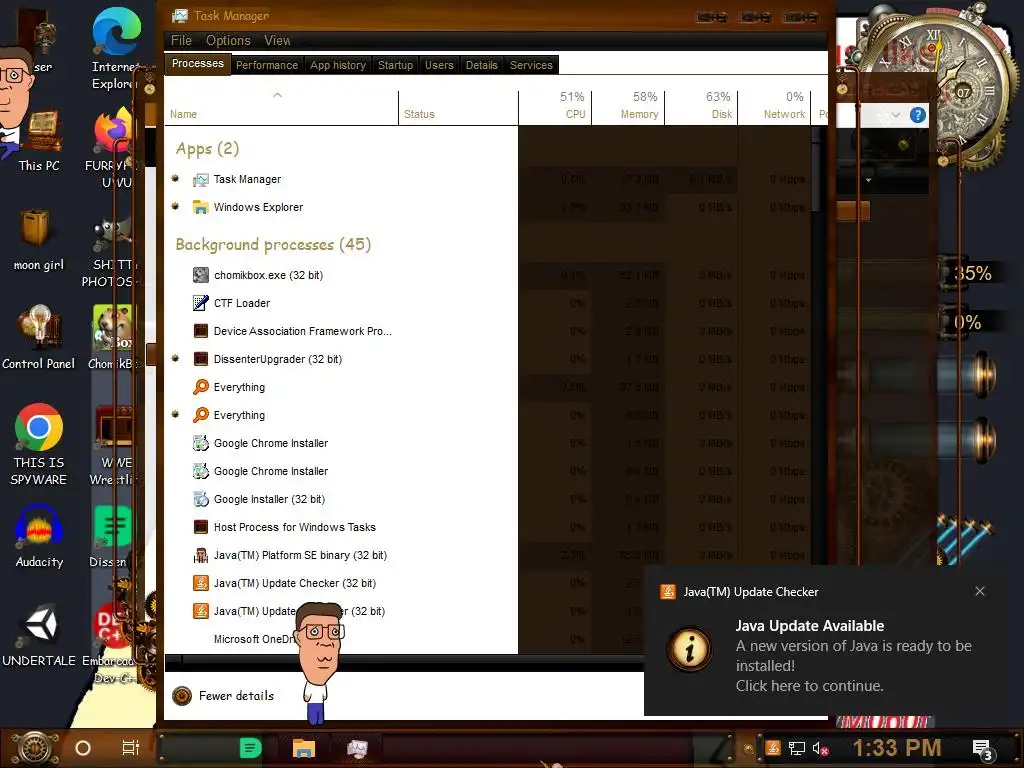Click the Google Installer (32 bit) icon

pos(200,499)
